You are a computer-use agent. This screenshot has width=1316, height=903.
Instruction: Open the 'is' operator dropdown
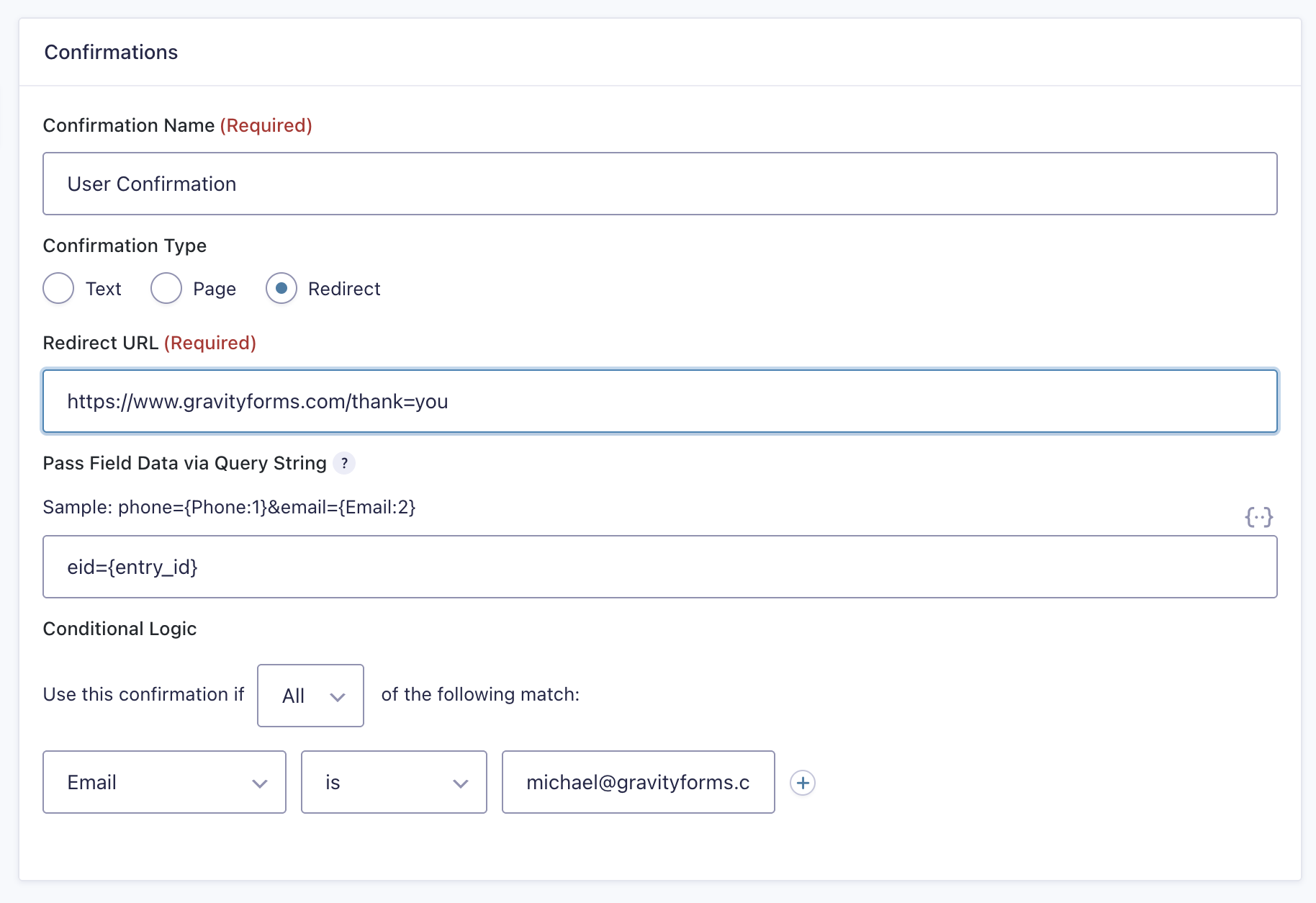394,782
